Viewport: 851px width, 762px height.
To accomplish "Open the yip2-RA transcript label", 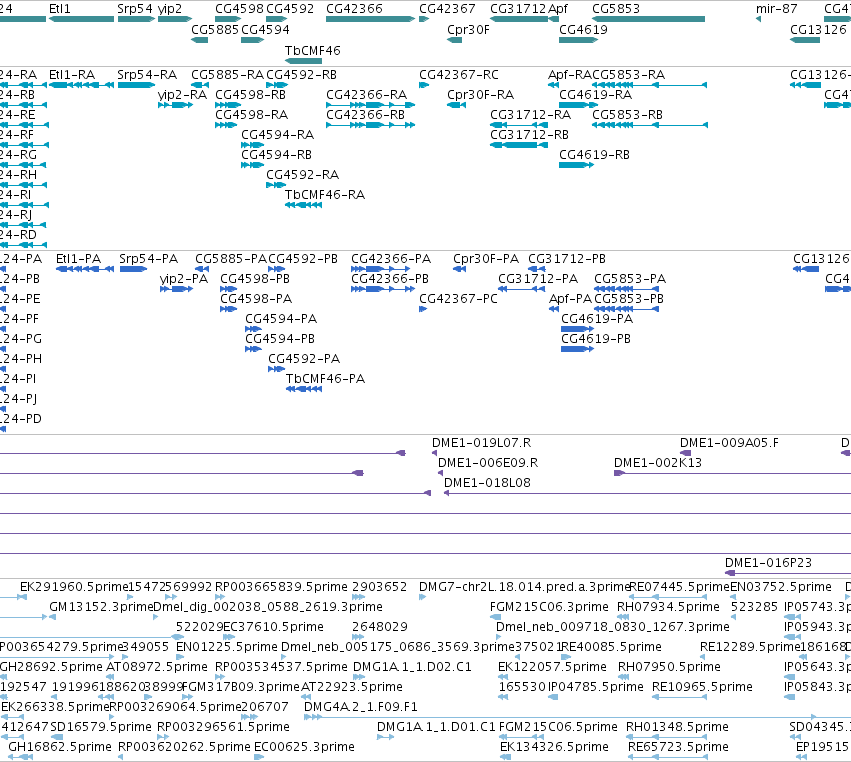I will coord(182,95).
